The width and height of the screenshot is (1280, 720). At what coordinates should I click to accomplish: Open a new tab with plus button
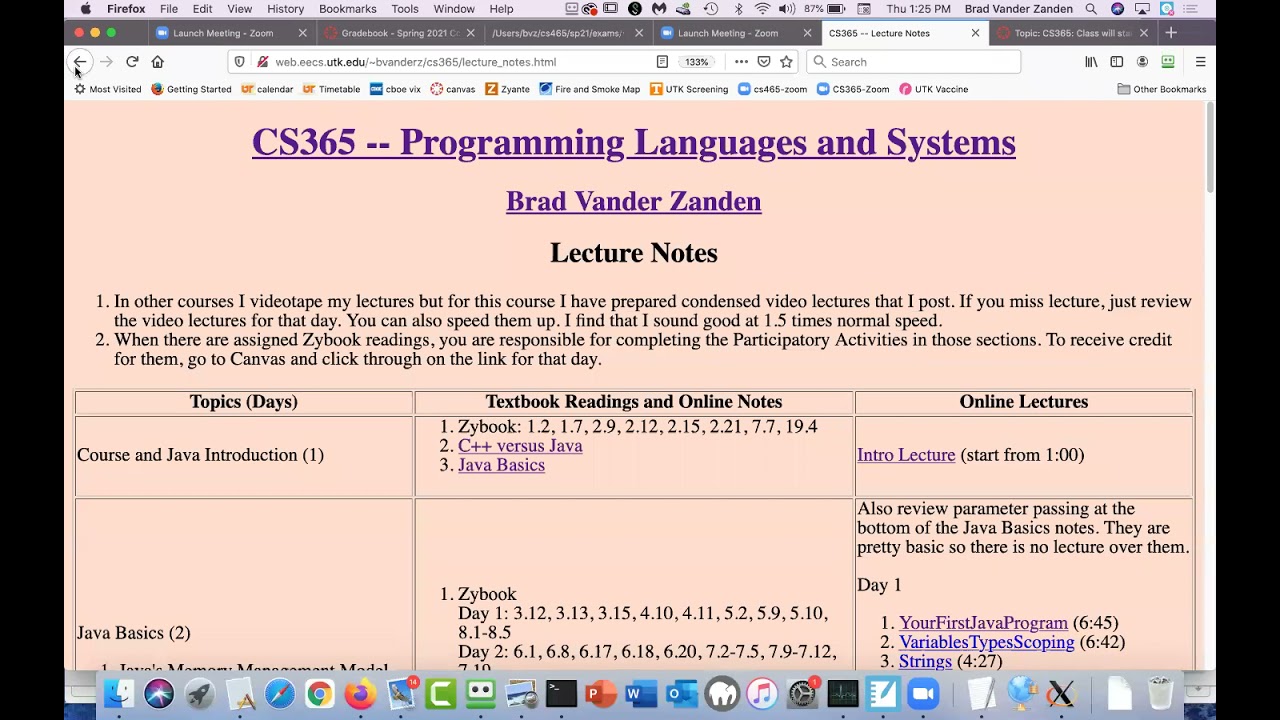tap(1171, 33)
